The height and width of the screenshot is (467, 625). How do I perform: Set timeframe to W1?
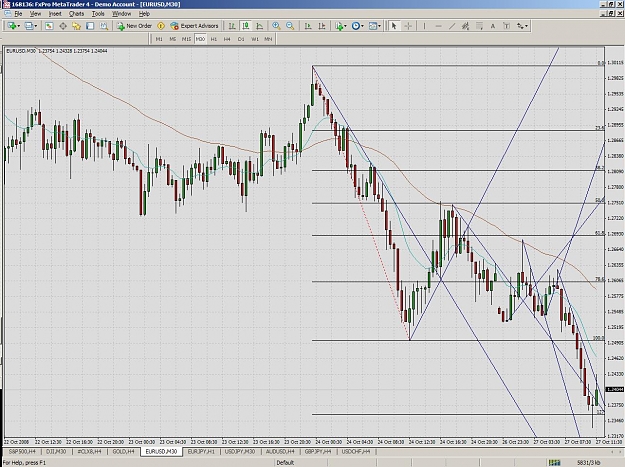point(255,39)
